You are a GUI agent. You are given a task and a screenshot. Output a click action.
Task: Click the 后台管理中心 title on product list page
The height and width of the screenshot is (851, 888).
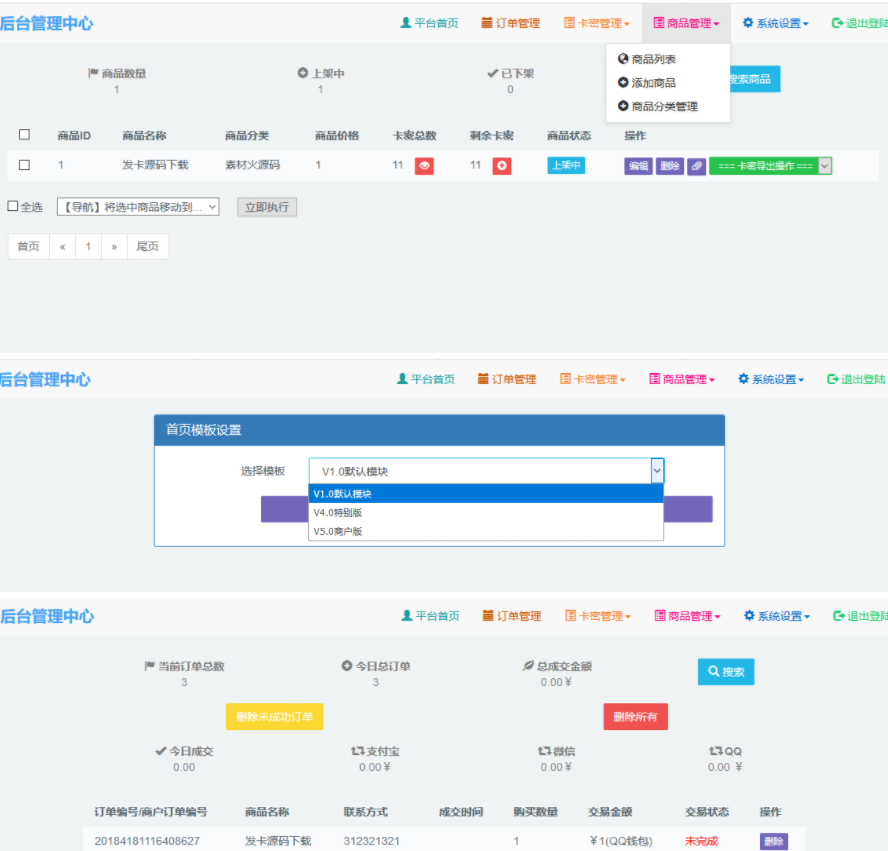tap(46, 23)
